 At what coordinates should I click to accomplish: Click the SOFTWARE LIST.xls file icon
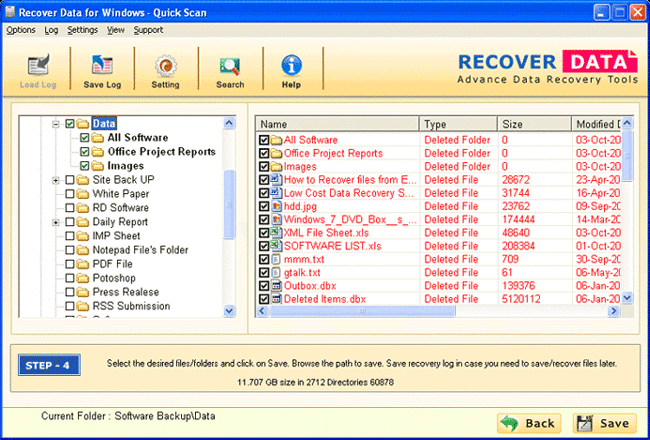pyautogui.click(x=277, y=245)
